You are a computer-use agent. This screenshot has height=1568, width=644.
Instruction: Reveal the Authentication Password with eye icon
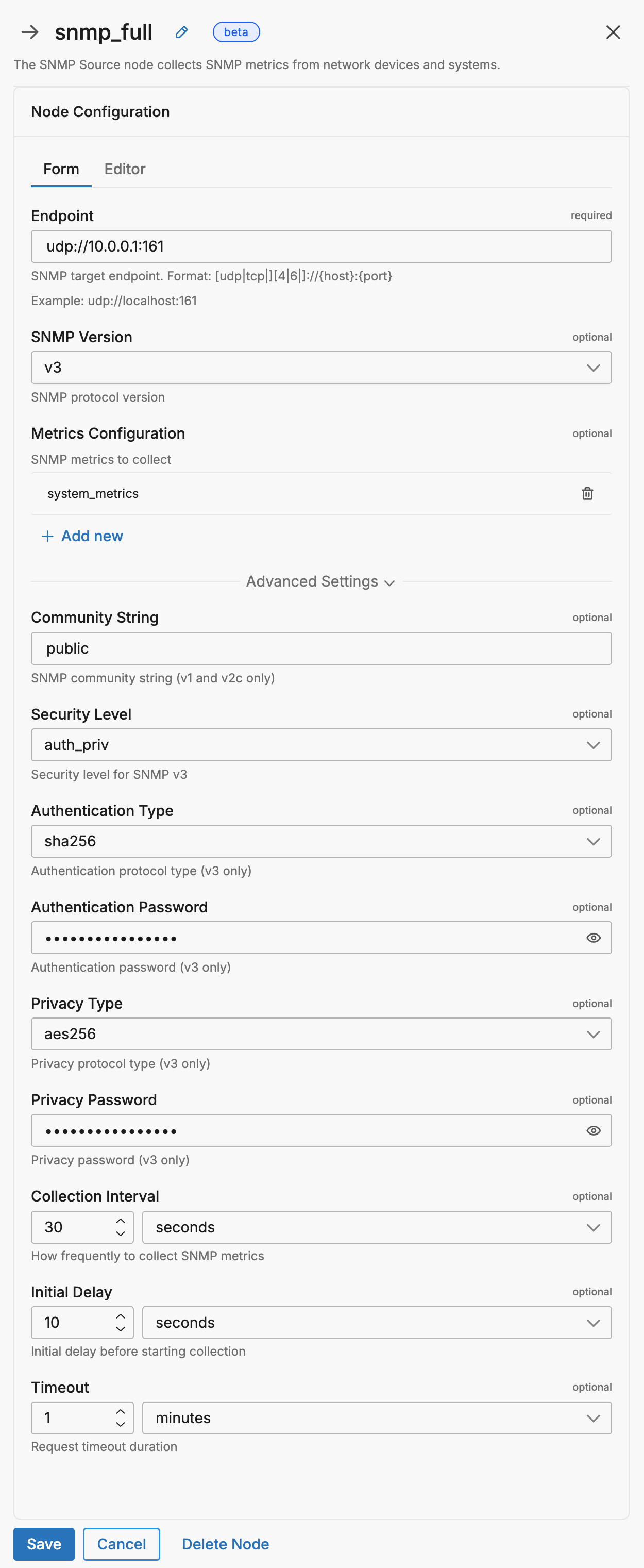tap(594, 938)
